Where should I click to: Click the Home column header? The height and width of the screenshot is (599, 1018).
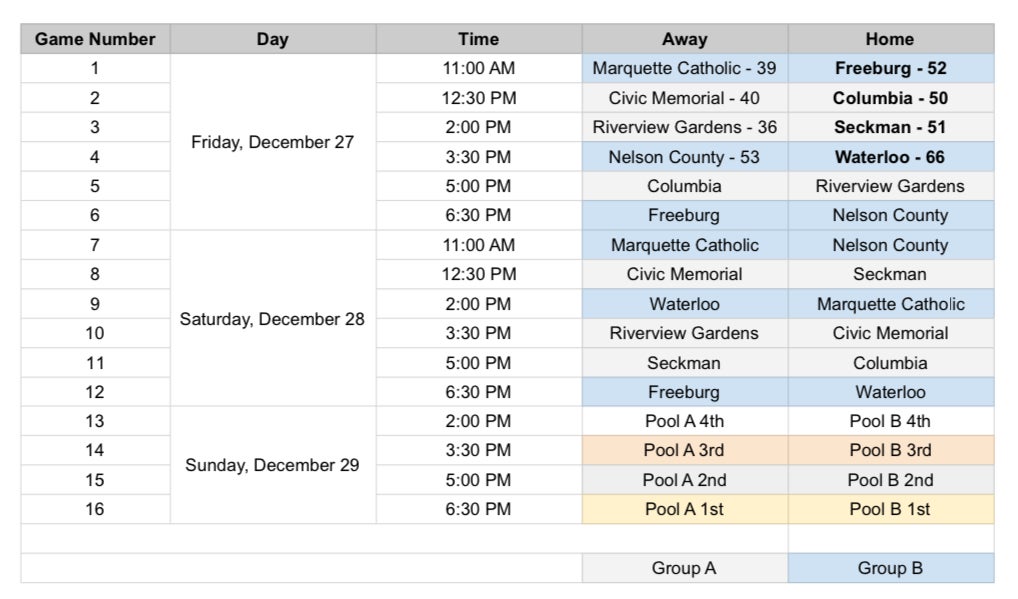(890, 39)
